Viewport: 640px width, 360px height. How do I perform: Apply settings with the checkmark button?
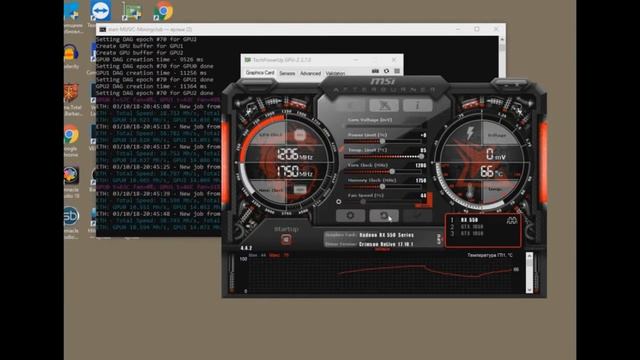(417, 216)
